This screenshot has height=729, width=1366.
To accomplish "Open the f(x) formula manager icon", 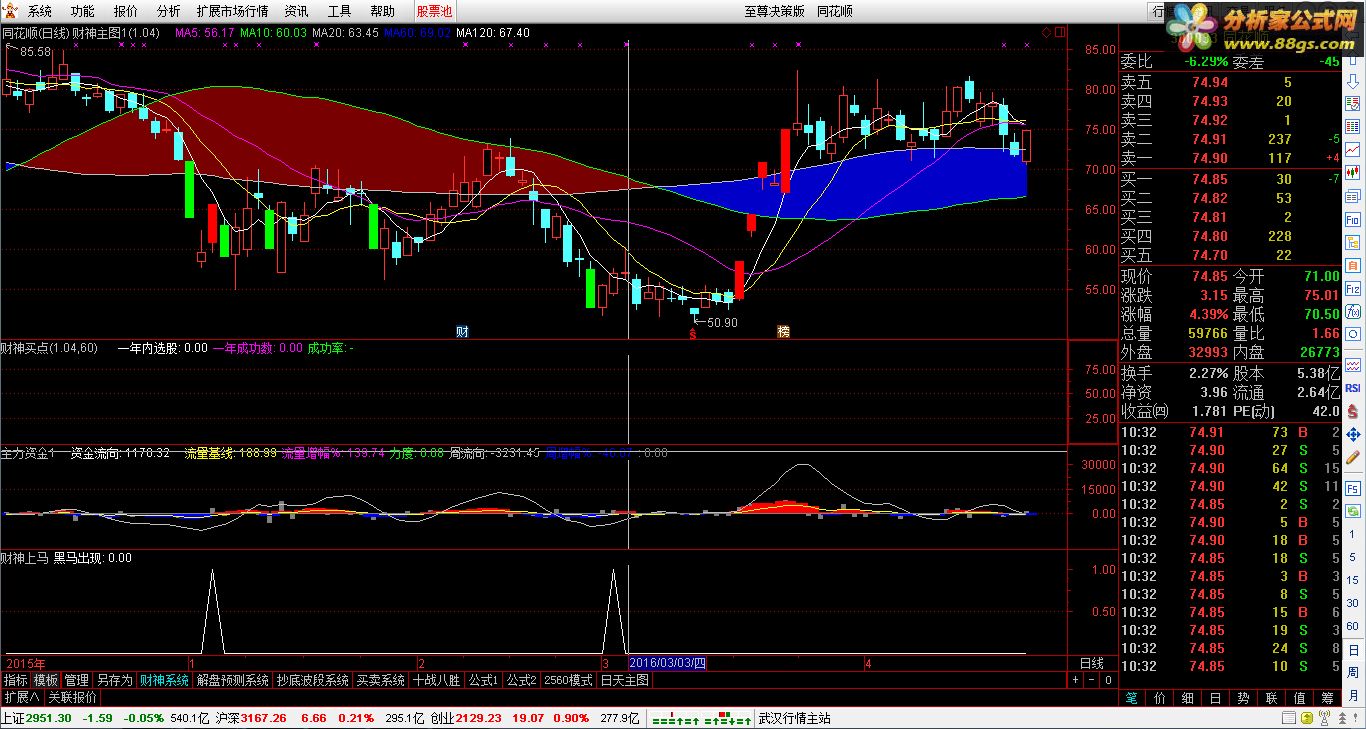I will pos(1352,314).
